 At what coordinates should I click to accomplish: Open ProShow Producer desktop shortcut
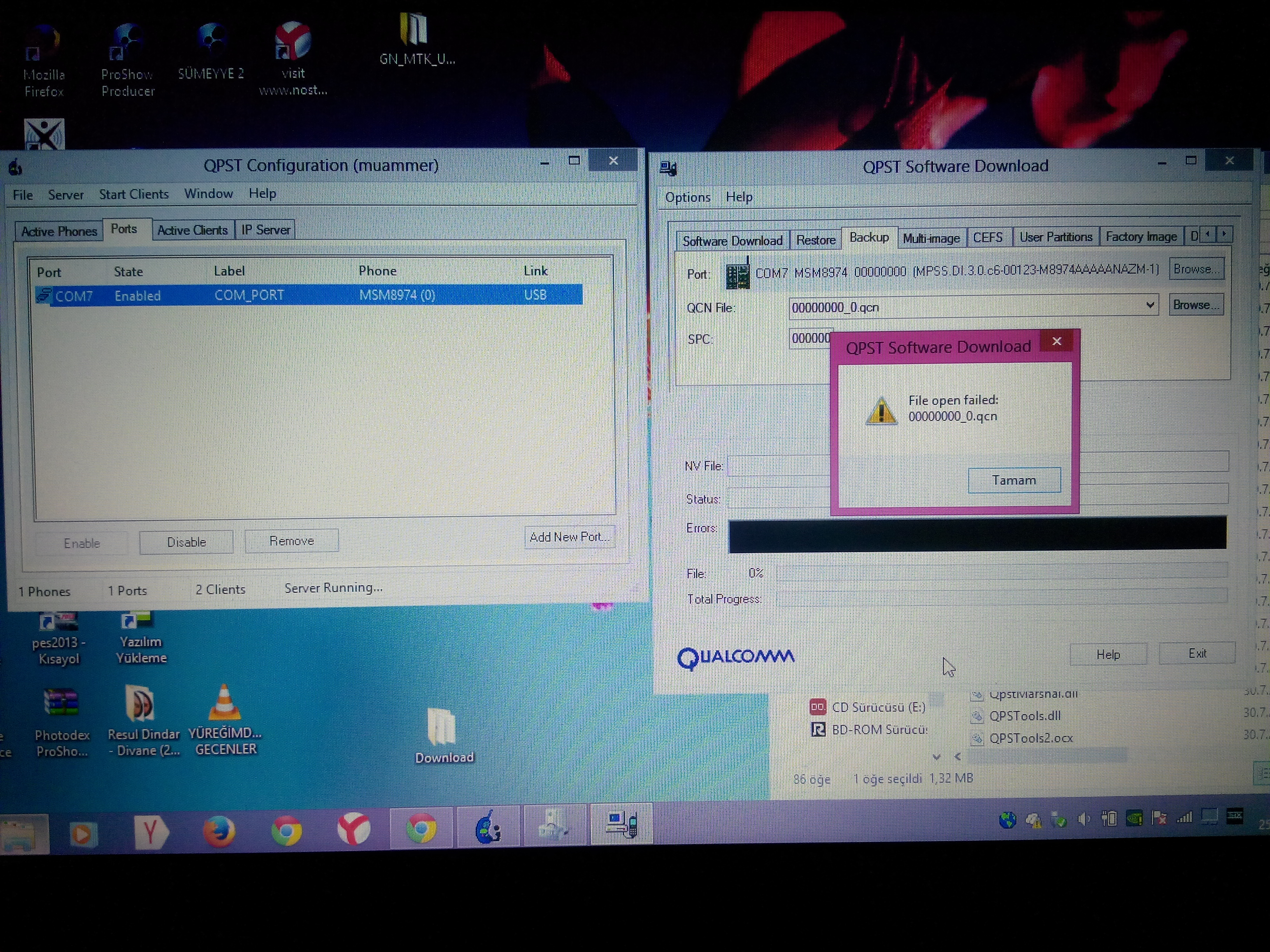click(128, 59)
